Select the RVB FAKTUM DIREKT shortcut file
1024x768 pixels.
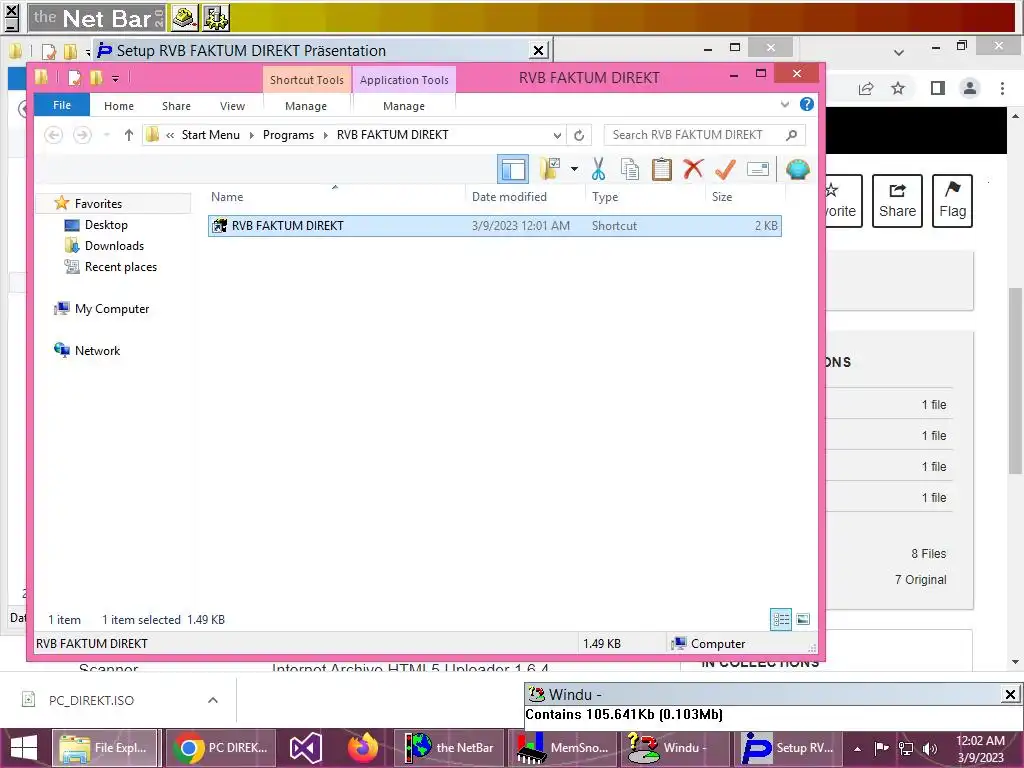tap(494, 226)
